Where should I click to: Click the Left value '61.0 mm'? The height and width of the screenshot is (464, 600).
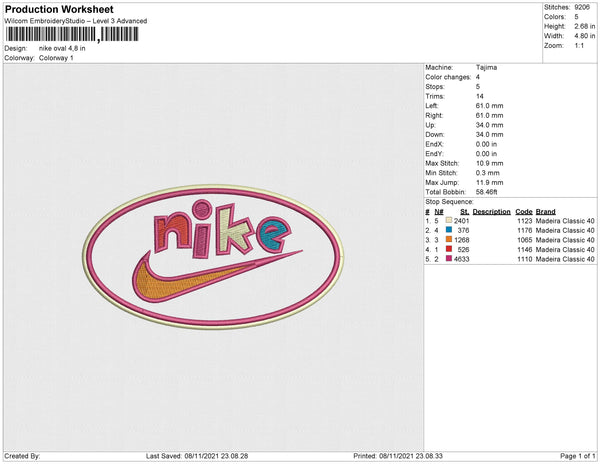489,106
